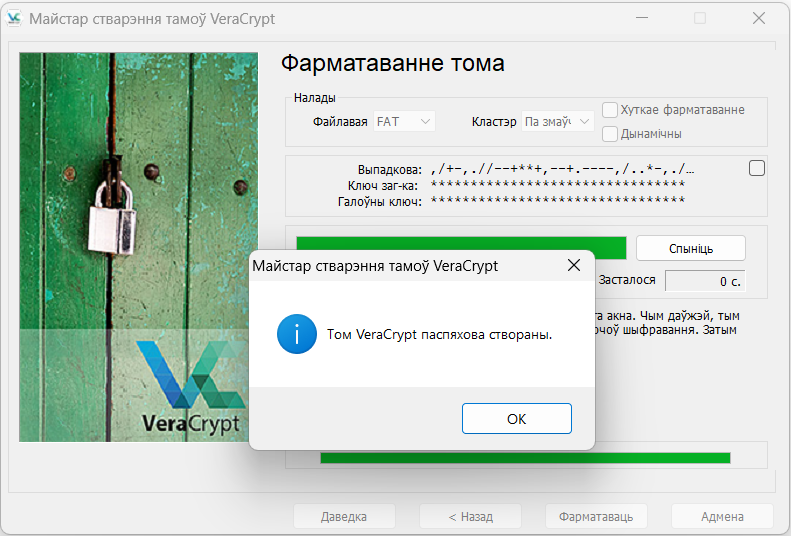Close the VeraCrypt wizard main window
Viewport: 791px width, 536px height.
(x=759, y=18)
